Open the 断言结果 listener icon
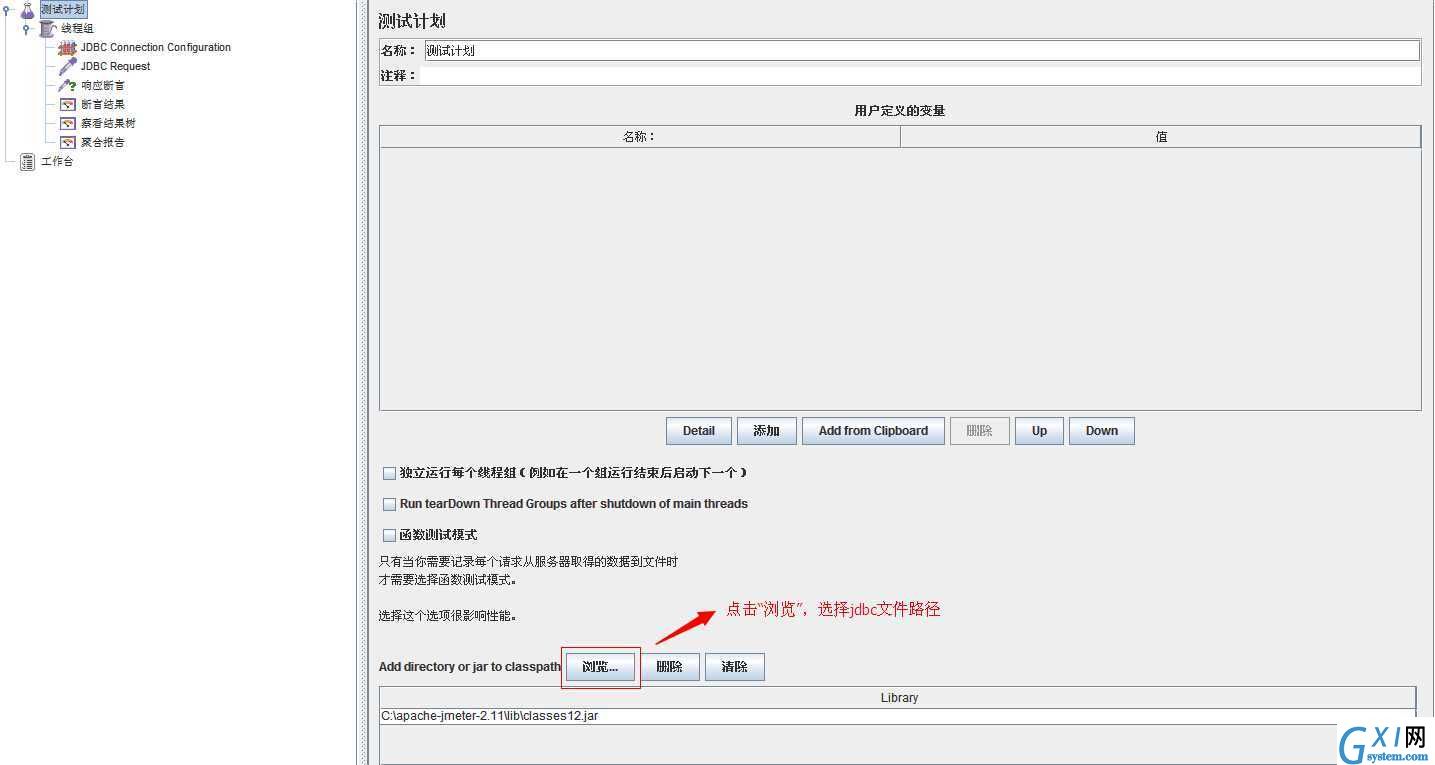1435x765 pixels. click(x=67, y=105)
